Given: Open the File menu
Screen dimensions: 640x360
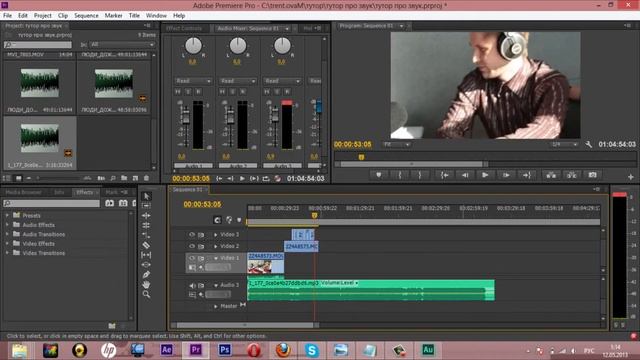Looking at the screenshot, I should [7, 16].
